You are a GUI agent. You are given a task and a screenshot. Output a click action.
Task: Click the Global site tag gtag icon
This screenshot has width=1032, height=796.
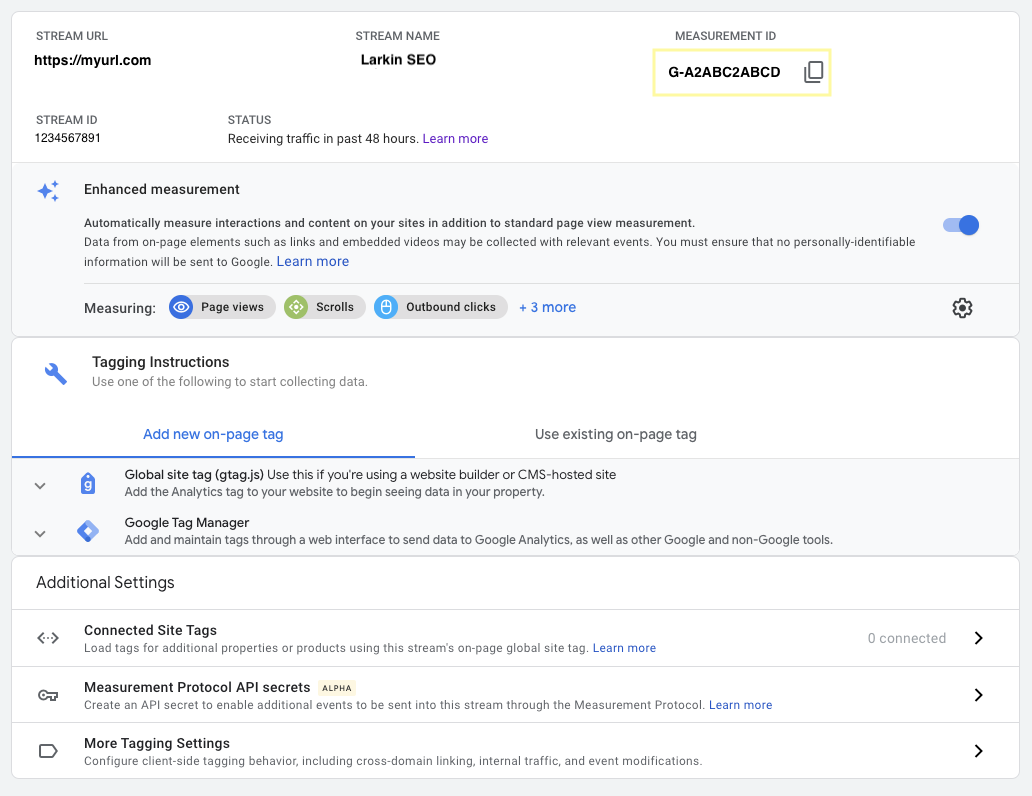pyautogui.click(x=88, y=483)
